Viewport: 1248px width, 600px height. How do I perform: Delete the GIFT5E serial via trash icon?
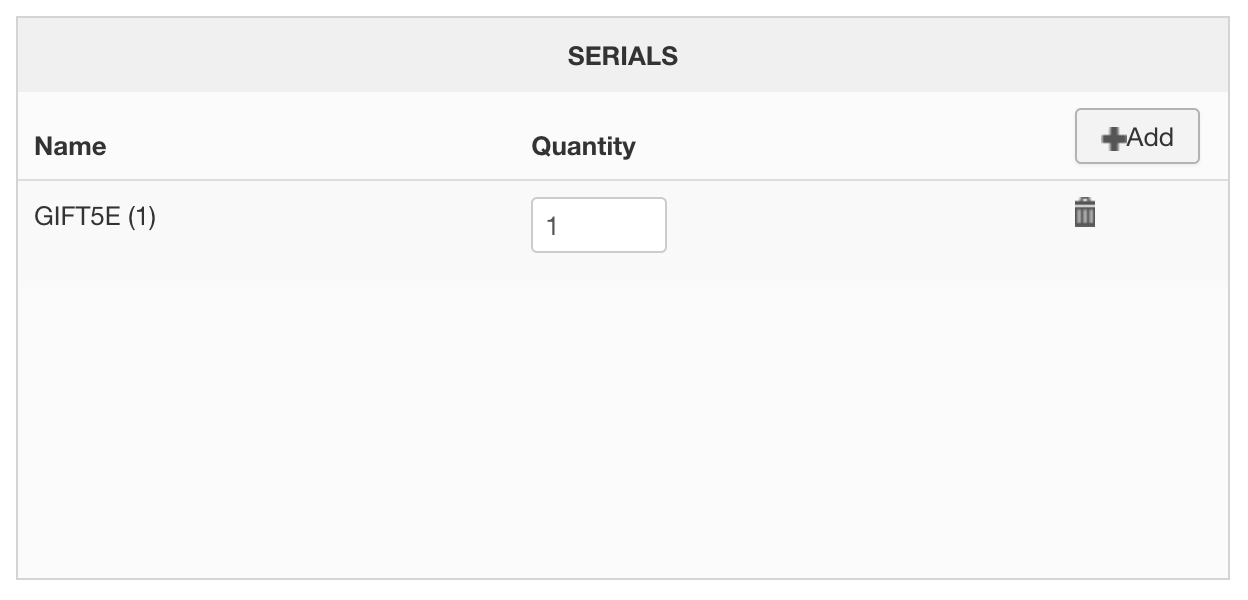point(1085,213)
